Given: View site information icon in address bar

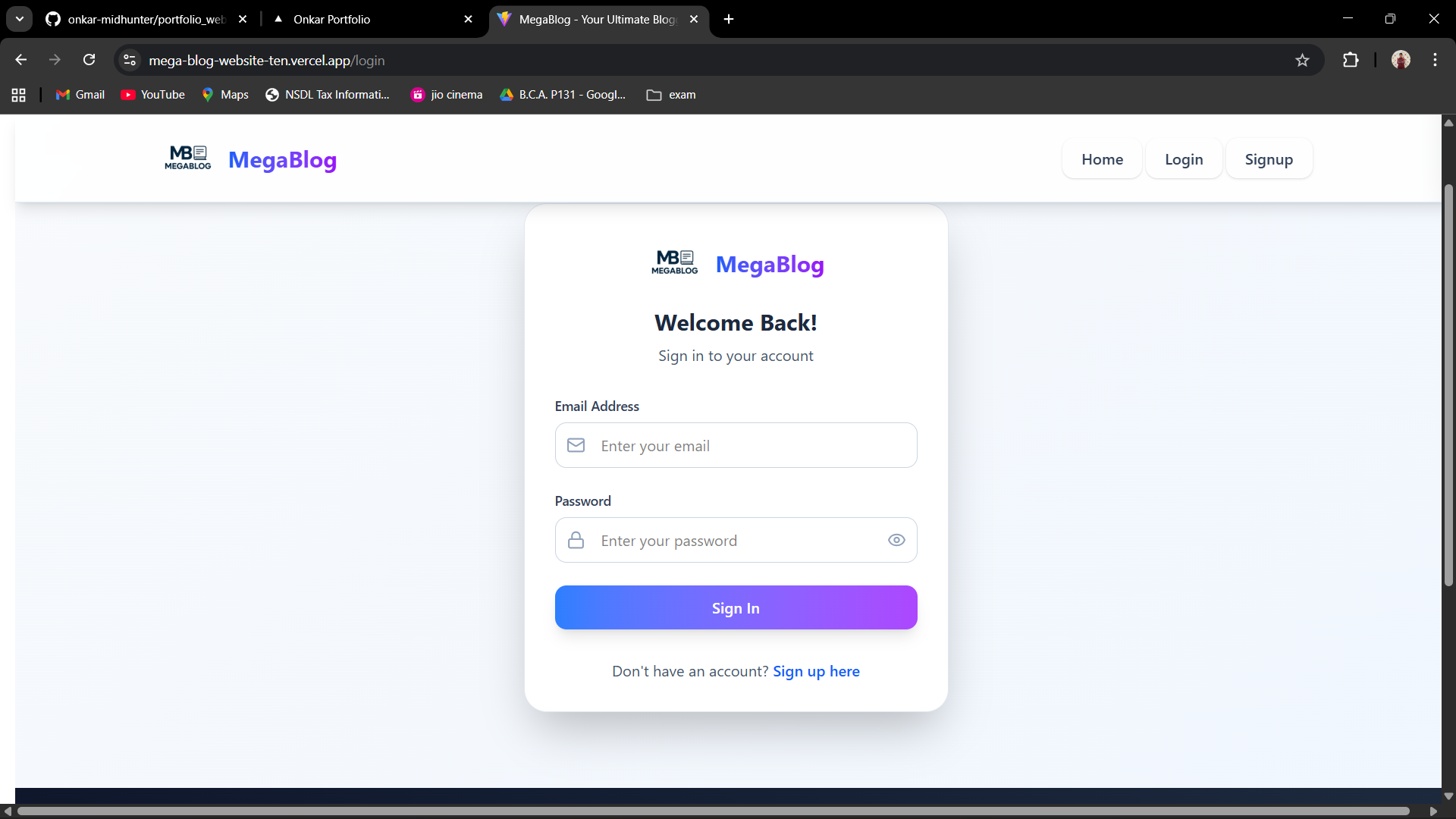Looking at the screenshot, I should [130, 61].
